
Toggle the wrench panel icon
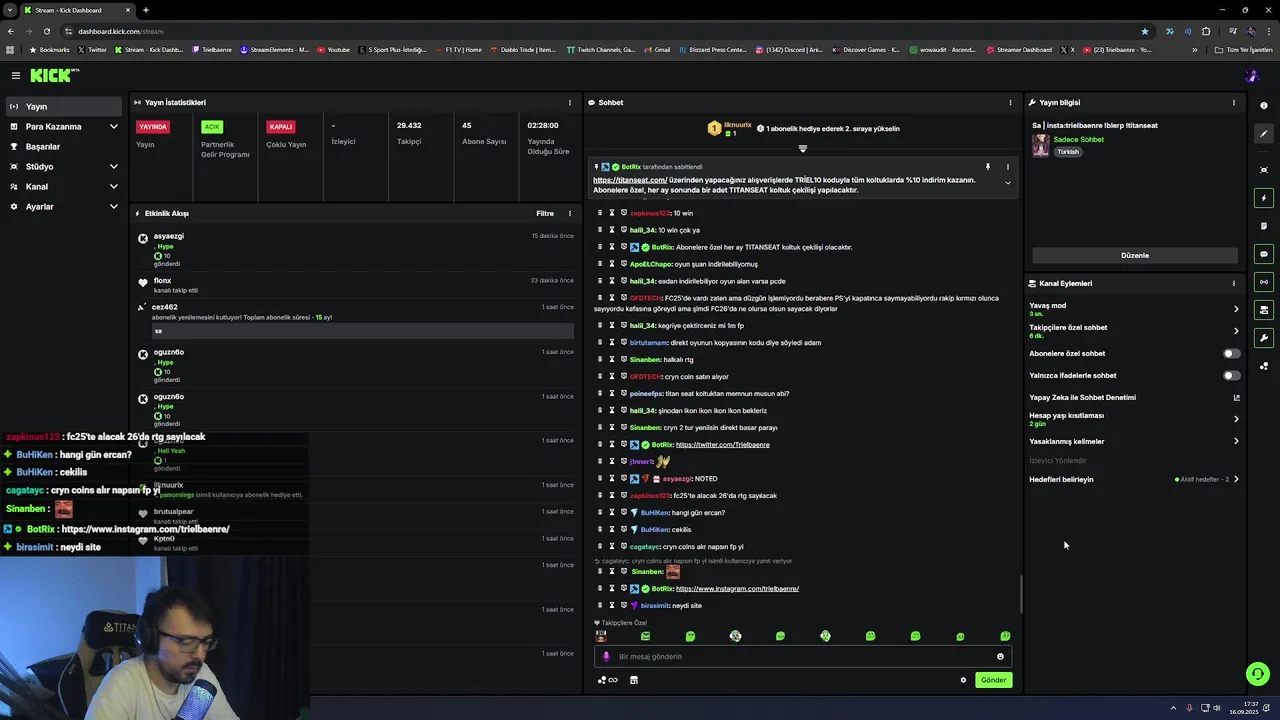(1264, 338)
